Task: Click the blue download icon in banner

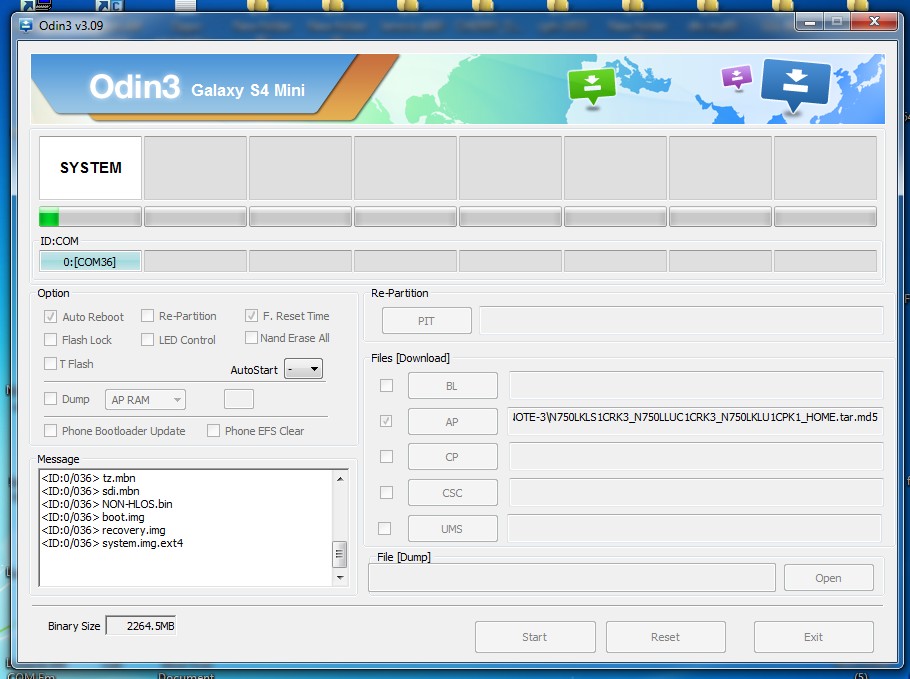Action: 796,85
